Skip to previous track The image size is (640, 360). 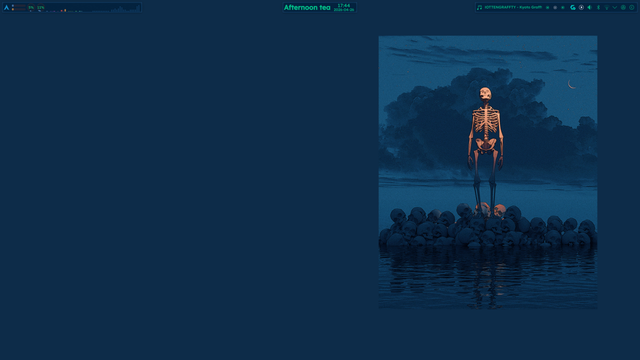click(x=548, y=7)
